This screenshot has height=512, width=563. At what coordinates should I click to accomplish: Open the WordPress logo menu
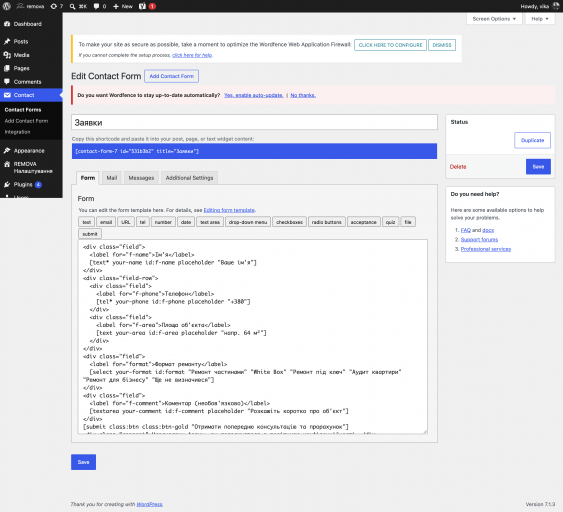pyautogui.click(x=7, y=6)
